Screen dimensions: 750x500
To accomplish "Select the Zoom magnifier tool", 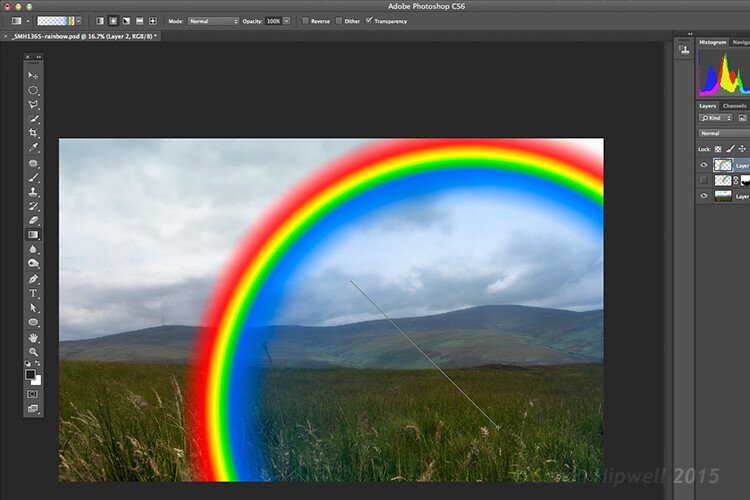I will pos(33,352).
